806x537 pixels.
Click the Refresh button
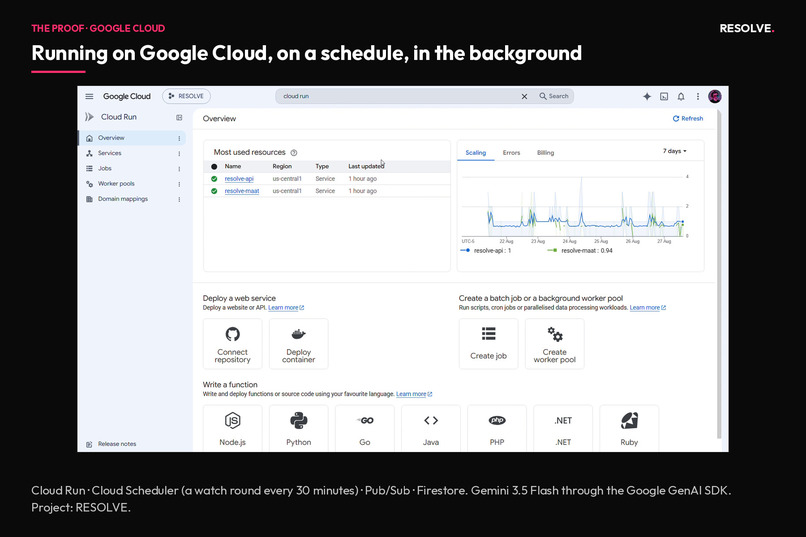coord(688,118)
